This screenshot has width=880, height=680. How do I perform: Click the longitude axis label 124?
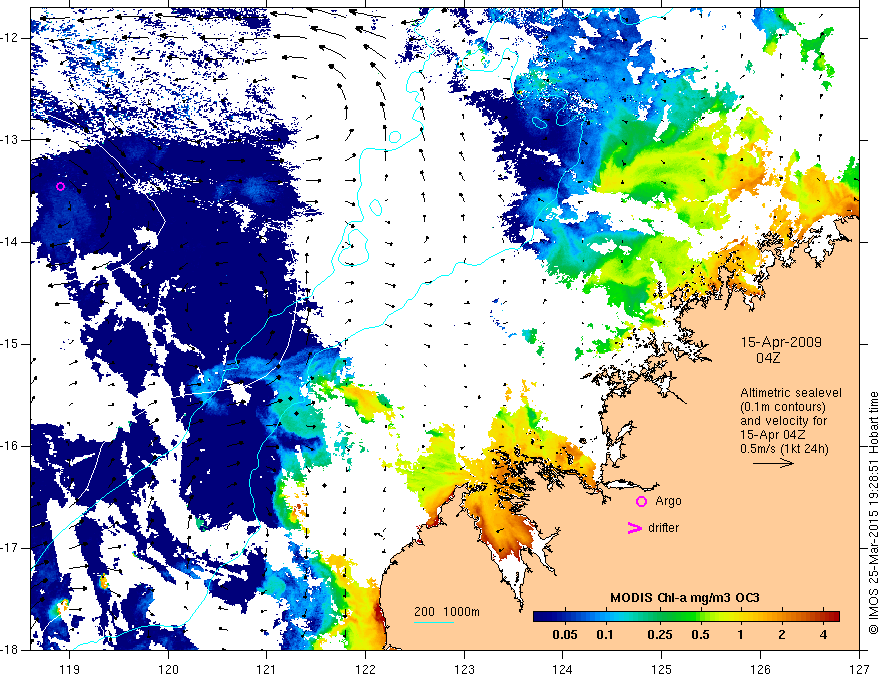coord(563,669)
